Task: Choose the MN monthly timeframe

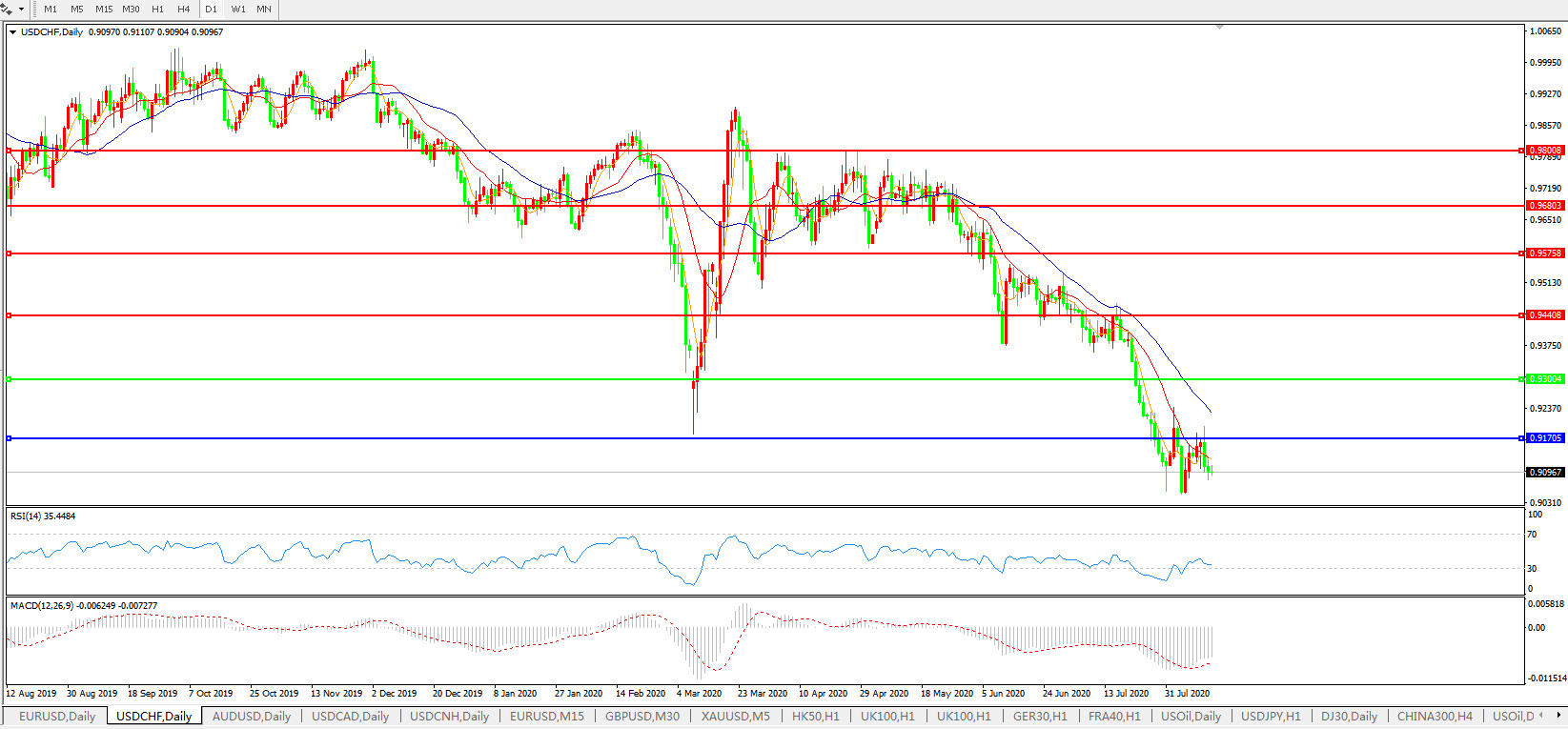Action: [264, 10]
